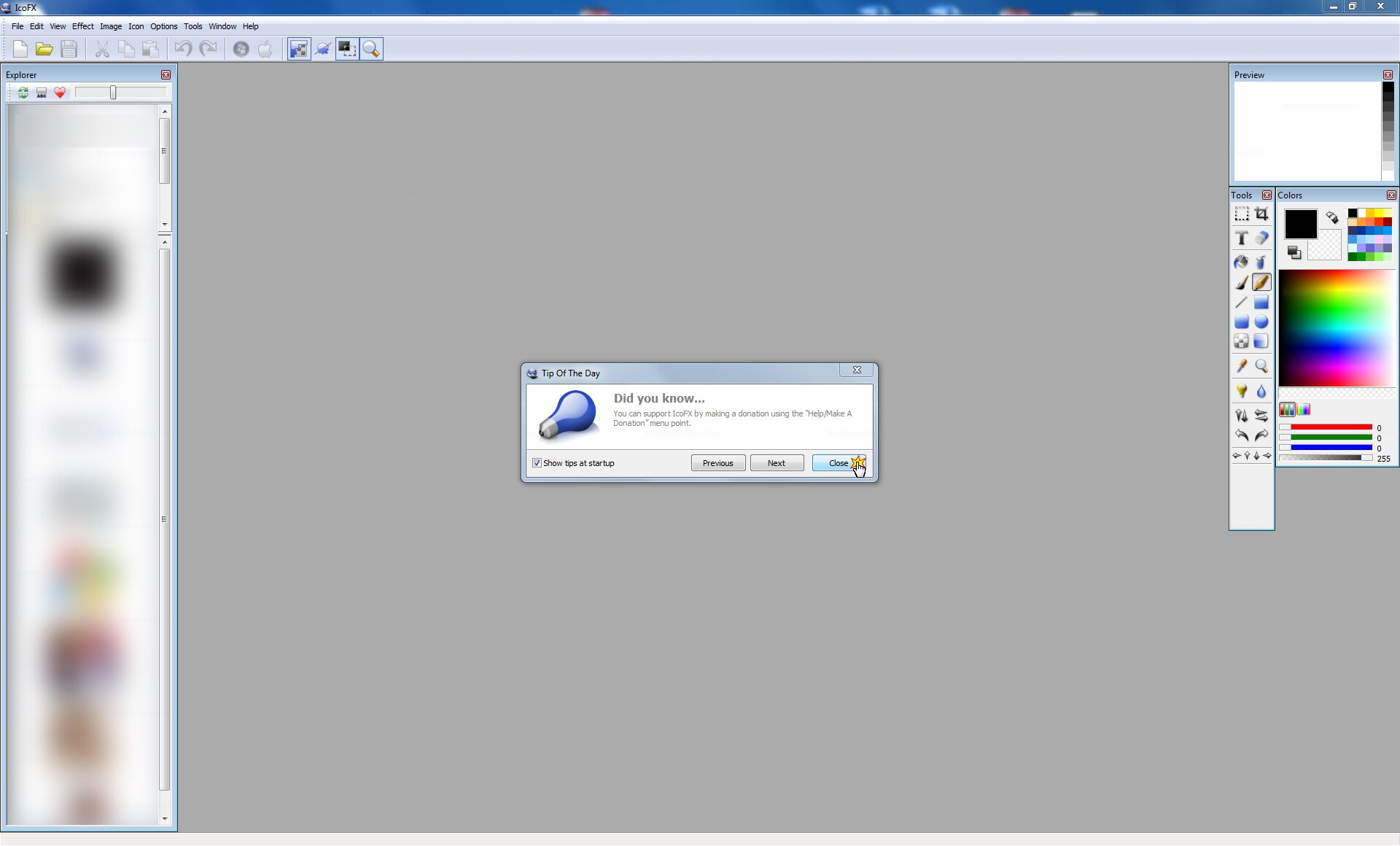Screen dimensions: 1400x846
Task: Select the rectangular selection tool
Action: [x=1242, y=214]
